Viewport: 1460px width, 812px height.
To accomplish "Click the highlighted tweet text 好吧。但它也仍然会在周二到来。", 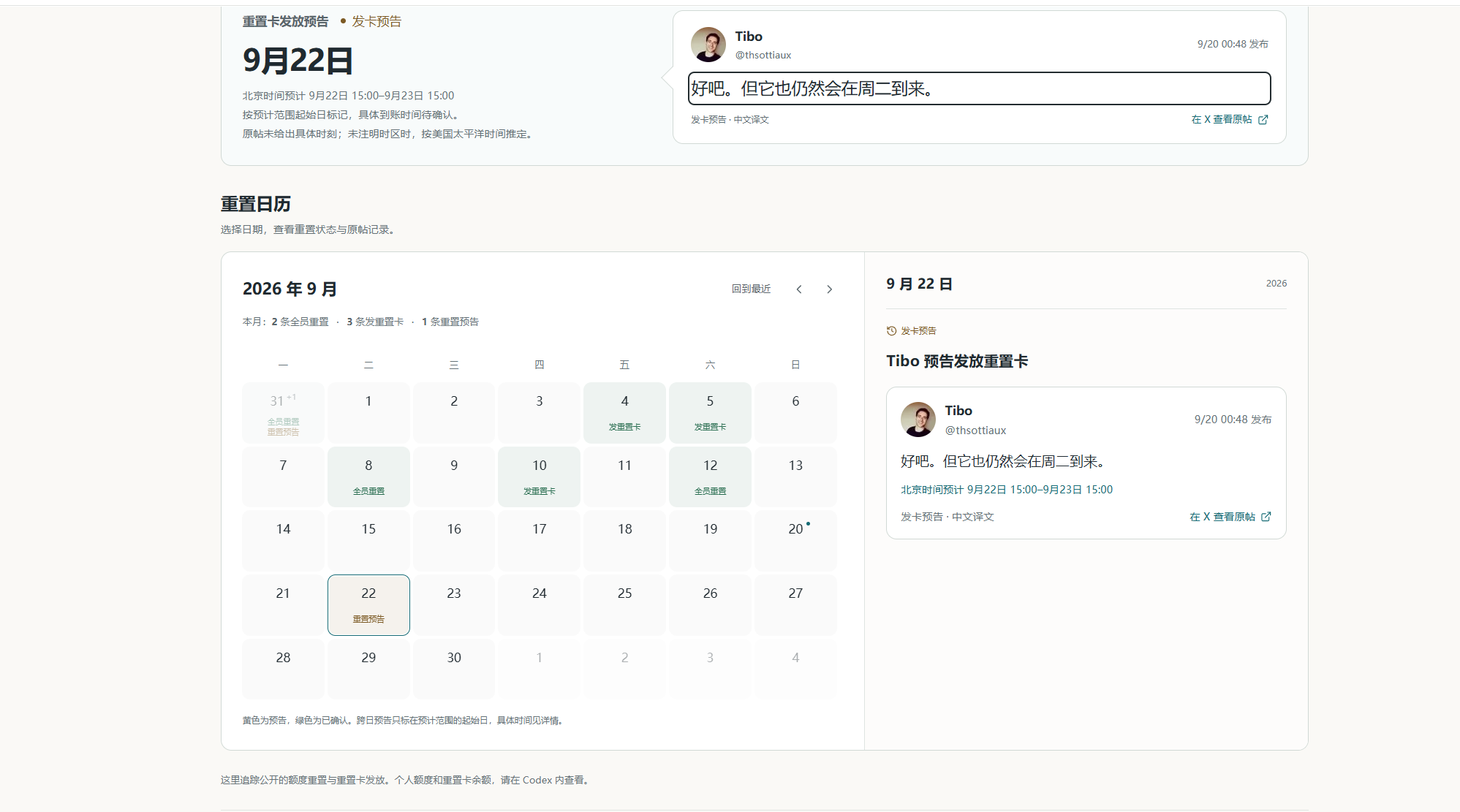I will pyautogui.click(x=979, y=88).
